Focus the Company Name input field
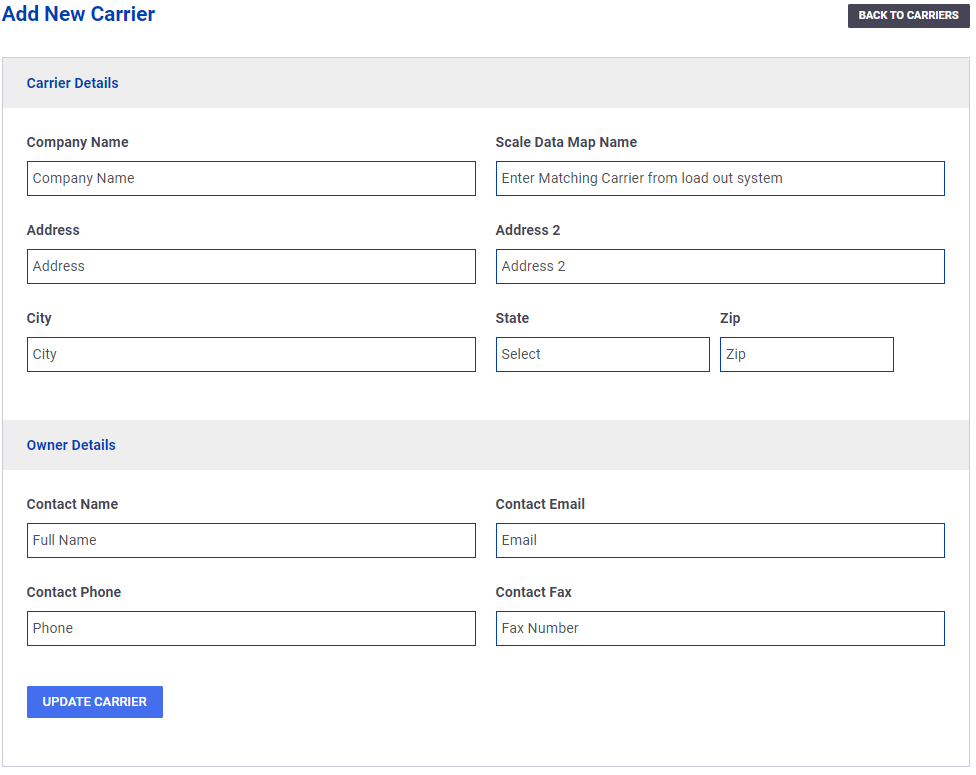Screen dimensions: 976x775 pyautogui.click(x=251, y=178)
